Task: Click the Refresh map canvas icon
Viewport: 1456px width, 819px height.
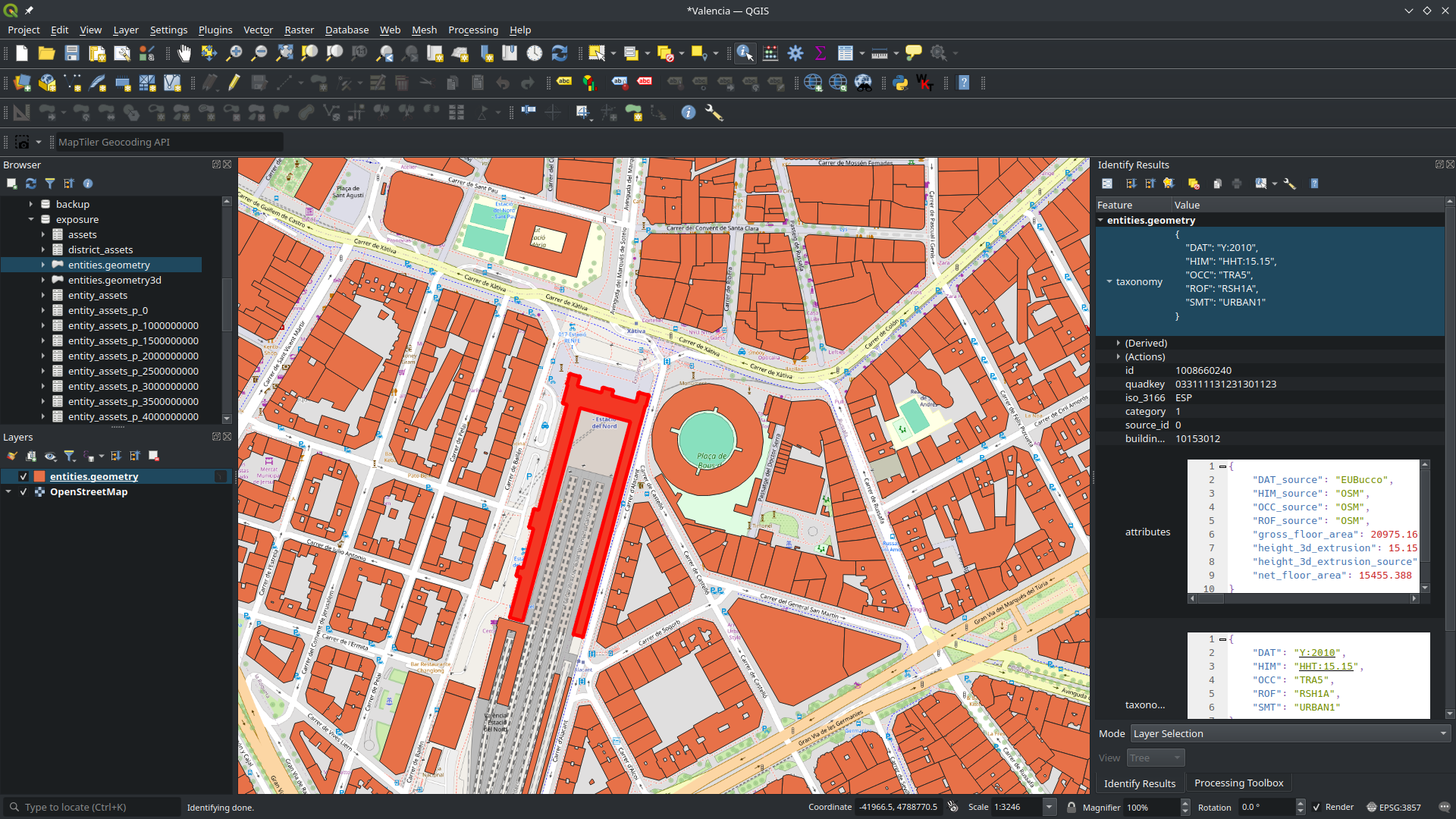Action: coord(560,53)
